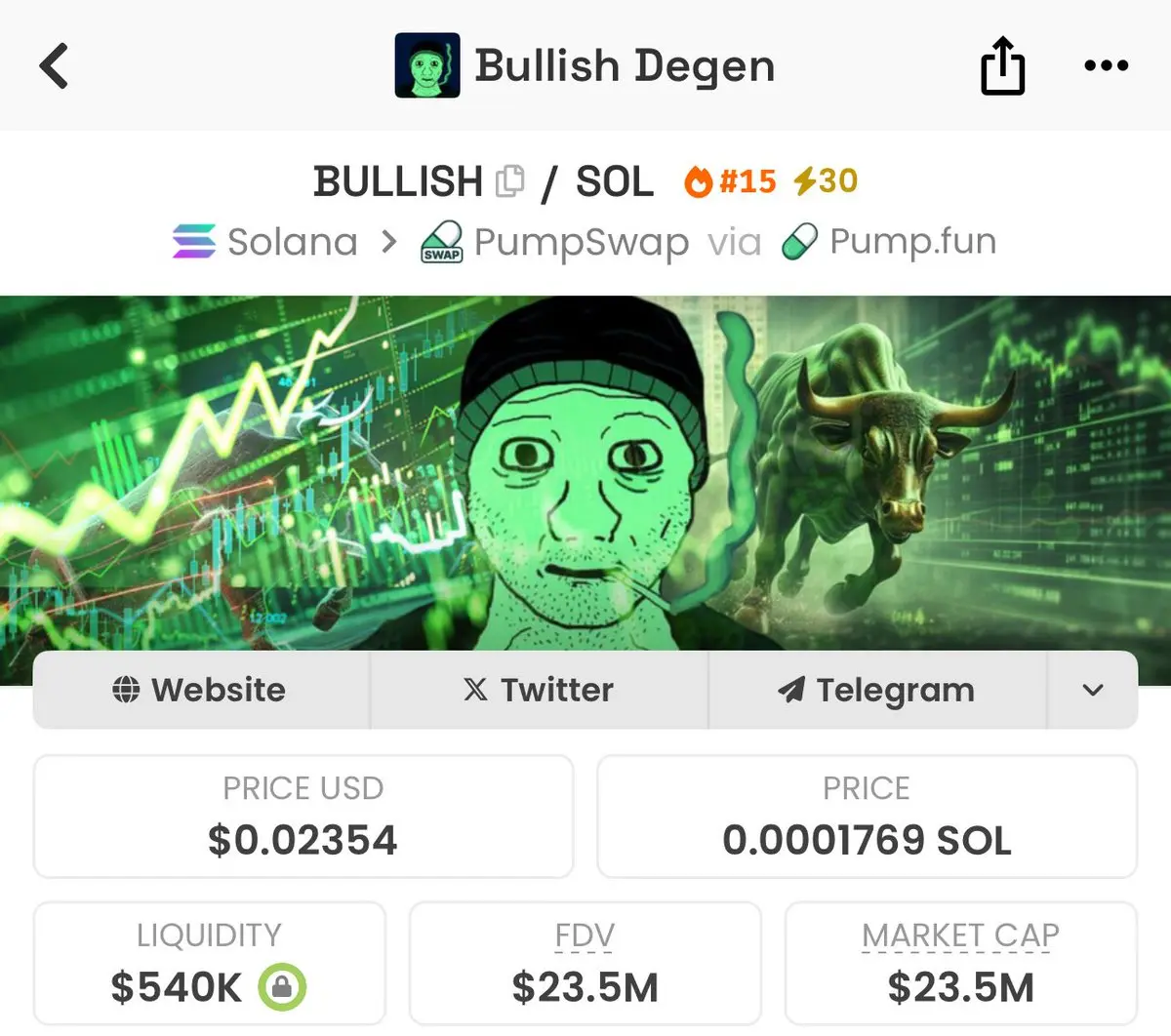Tap the PumpSwap pill icon
This screenshot has width=1171, height=1036.
tap(441, 243)
